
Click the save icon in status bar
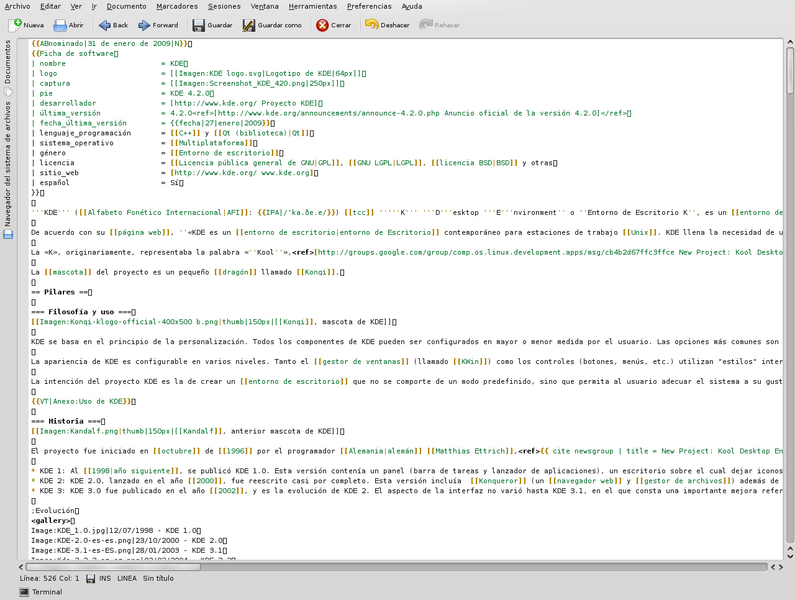(91, 578)
